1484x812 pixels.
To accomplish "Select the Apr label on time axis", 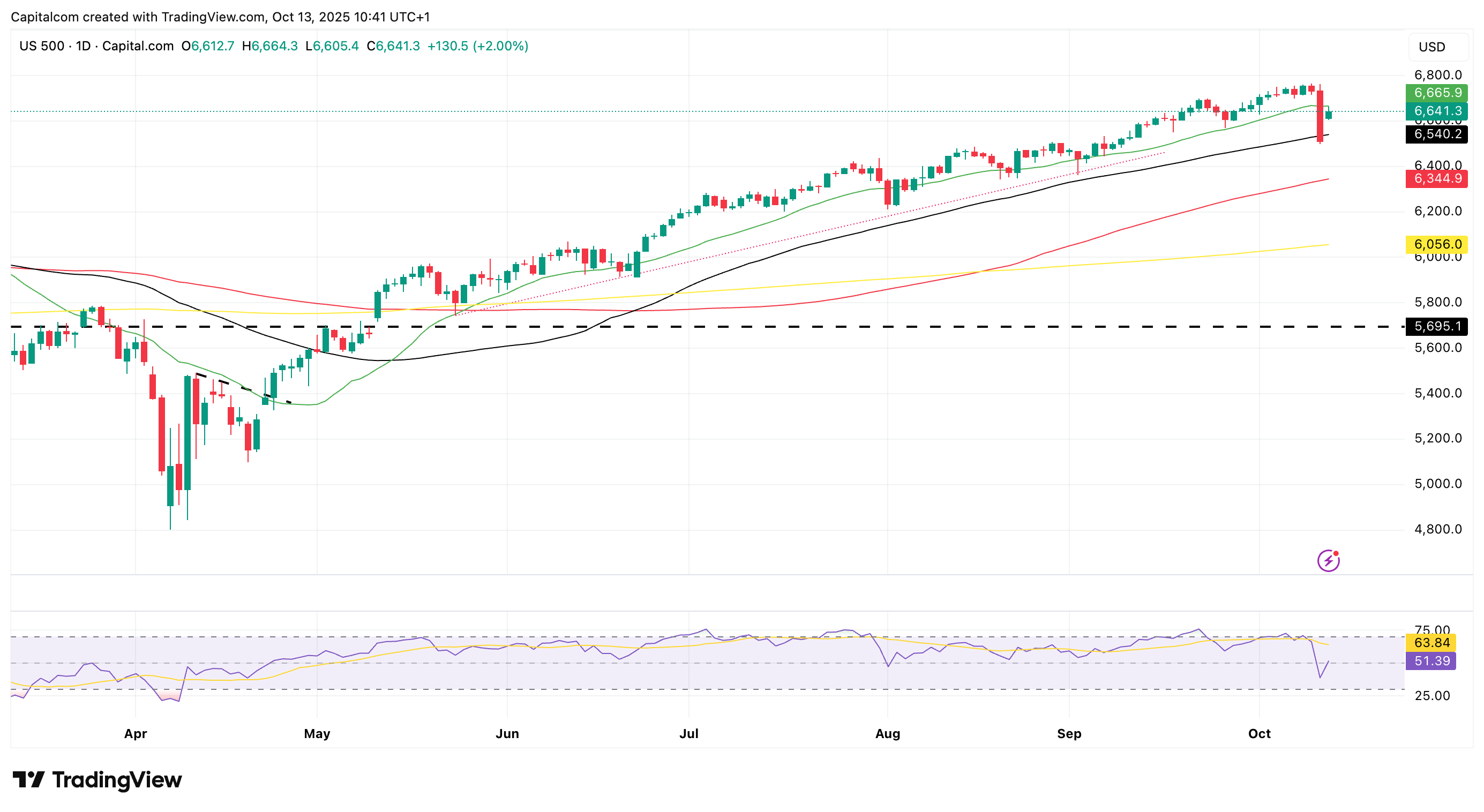I will click(136, 734).
